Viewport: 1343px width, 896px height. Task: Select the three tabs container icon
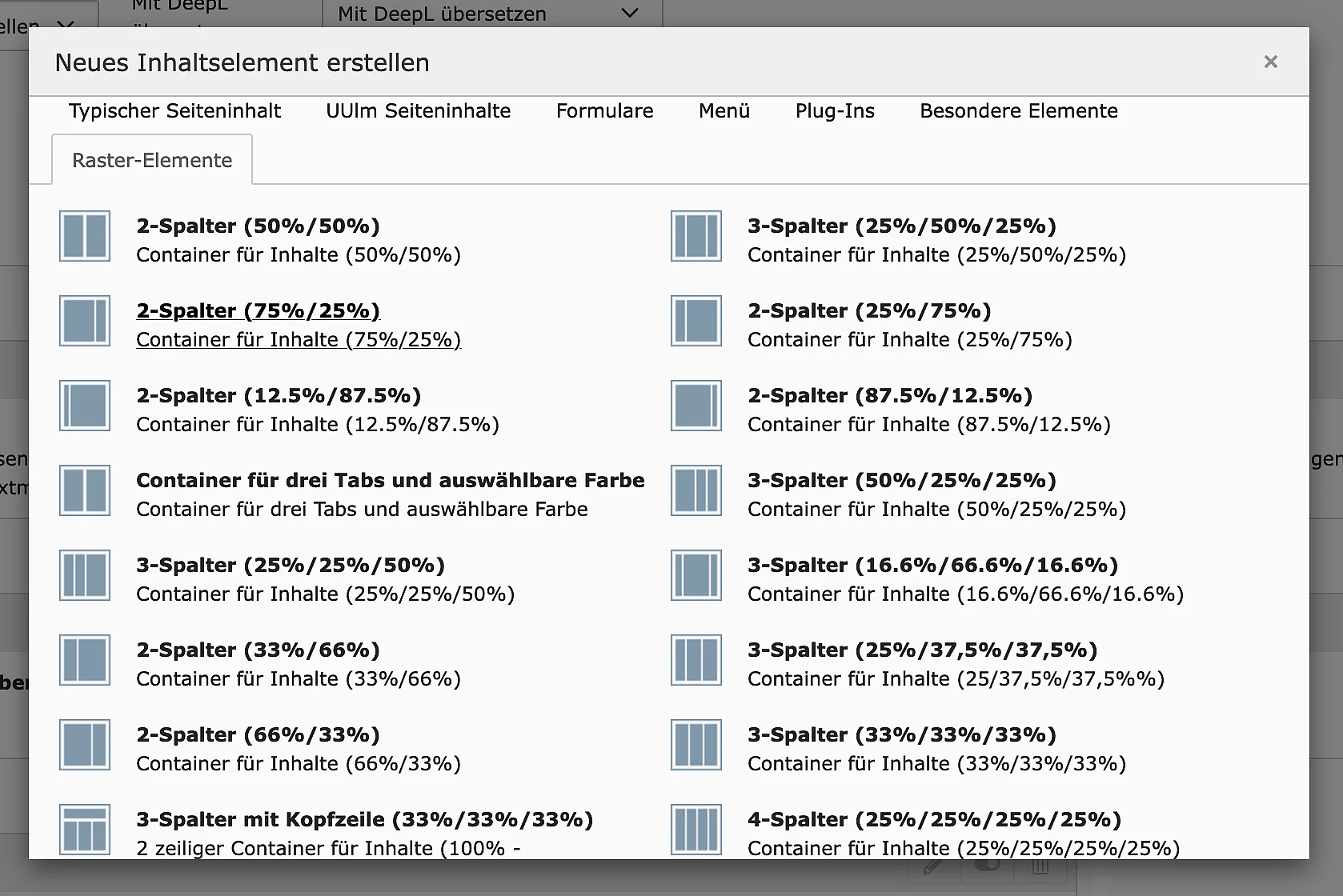85,490
